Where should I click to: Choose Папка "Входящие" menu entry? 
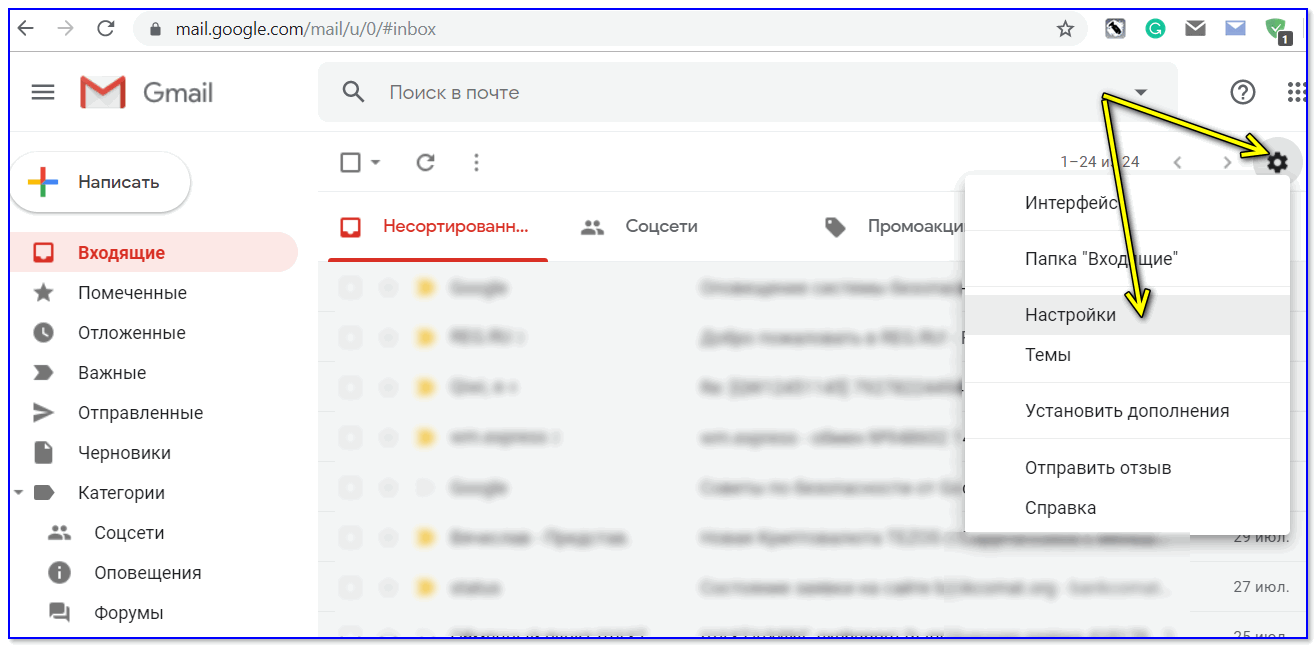pos(1127,259)
